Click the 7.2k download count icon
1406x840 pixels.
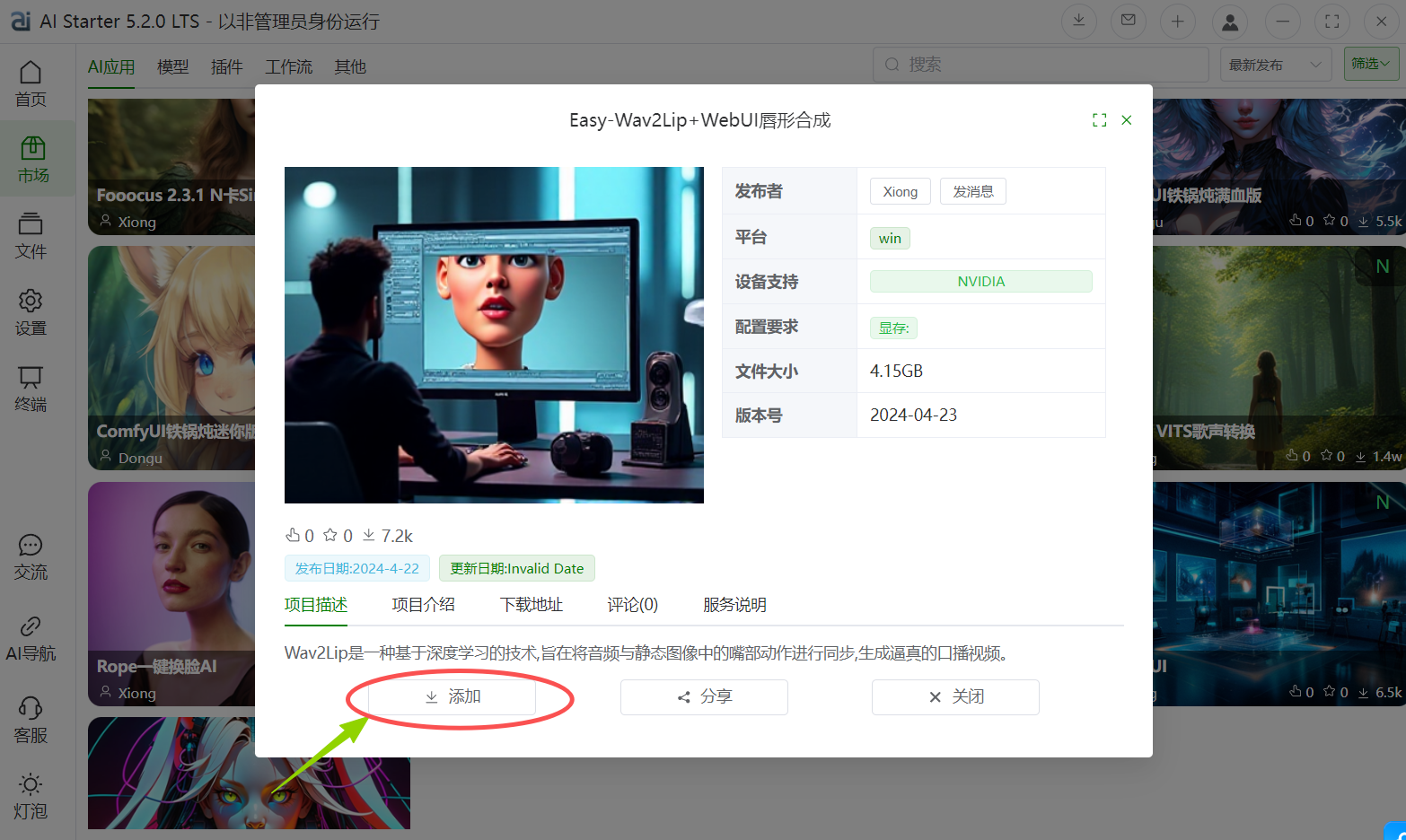[x=369, y=535]
